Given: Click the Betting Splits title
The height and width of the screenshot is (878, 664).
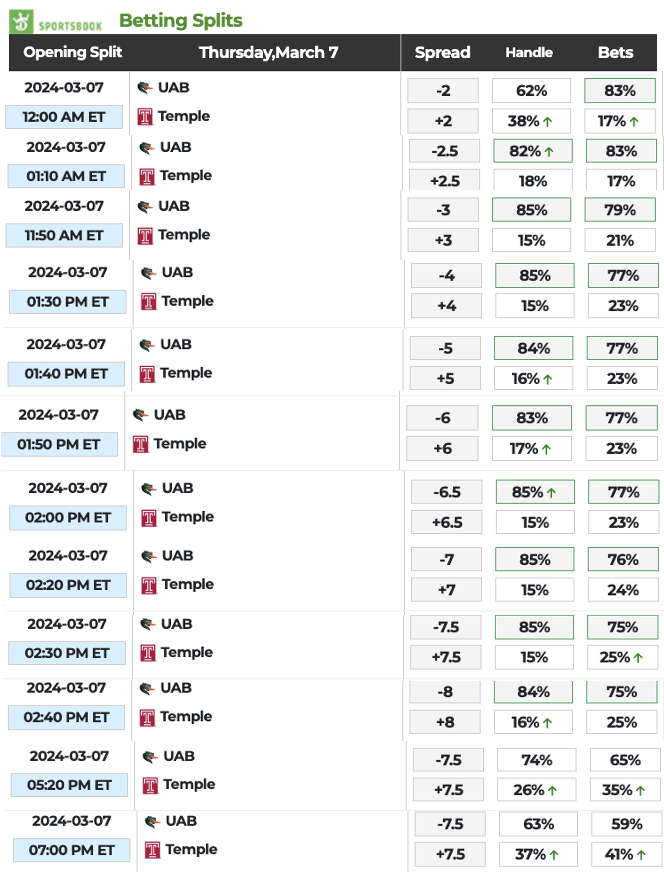Looking at the screenshot, I should pos(180,20).
